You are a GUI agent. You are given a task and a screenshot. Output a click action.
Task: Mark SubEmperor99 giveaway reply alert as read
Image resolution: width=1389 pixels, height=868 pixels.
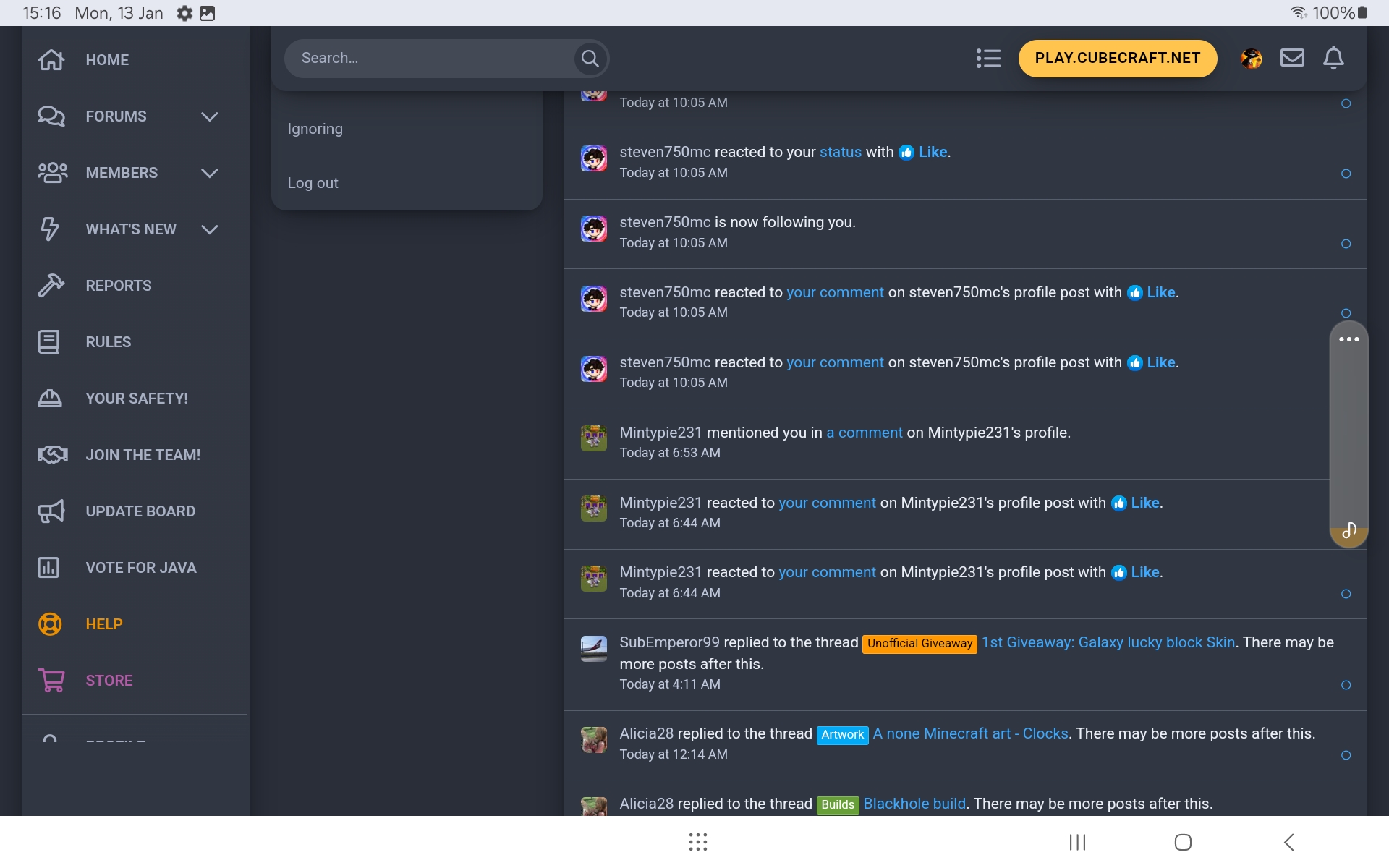point(1346,685)
